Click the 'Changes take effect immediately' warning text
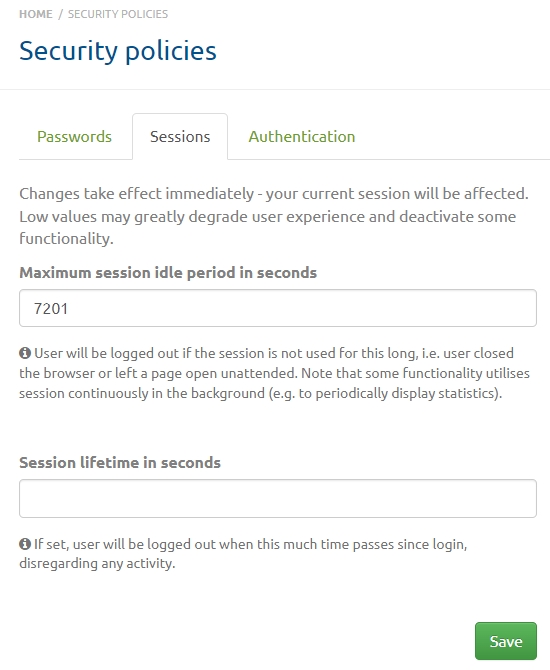This screenshot has height=670, width=550. [274, 216]
